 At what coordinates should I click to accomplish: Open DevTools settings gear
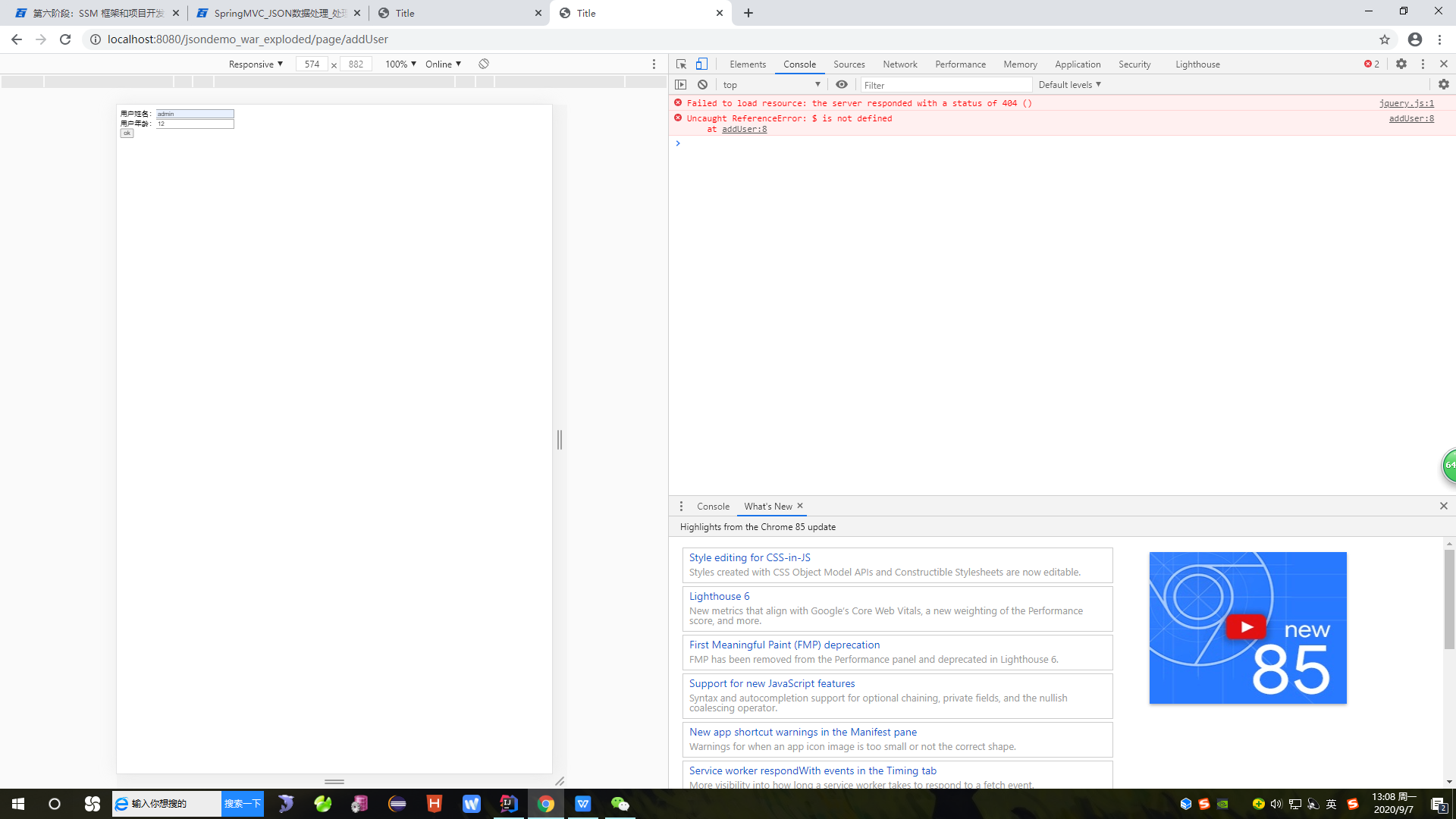click(x=1401, y=64)
